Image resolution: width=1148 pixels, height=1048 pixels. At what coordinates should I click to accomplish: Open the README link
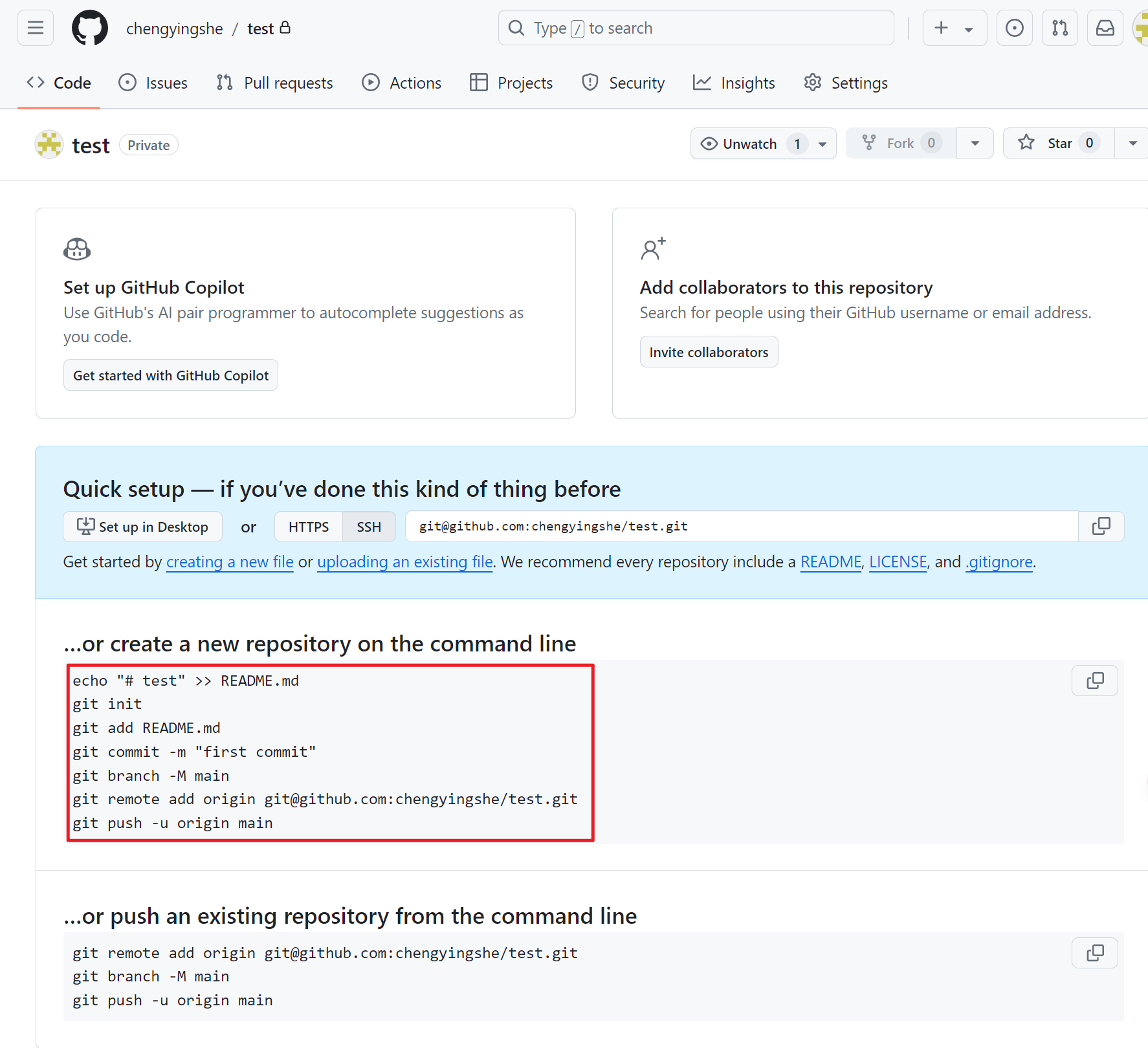(x=831, y=562)
